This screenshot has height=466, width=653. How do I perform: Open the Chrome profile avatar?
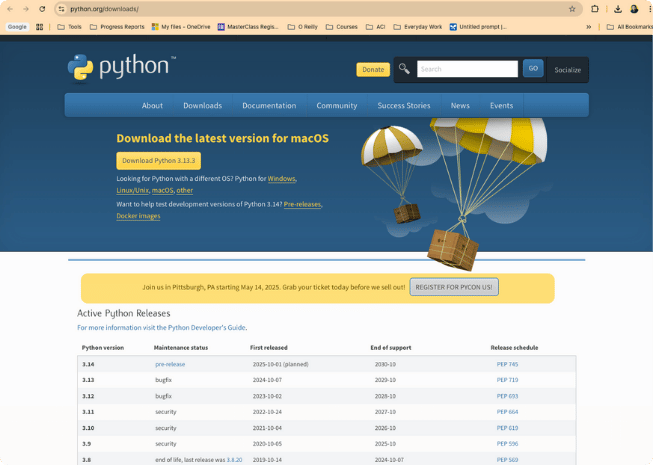point(634,9)
